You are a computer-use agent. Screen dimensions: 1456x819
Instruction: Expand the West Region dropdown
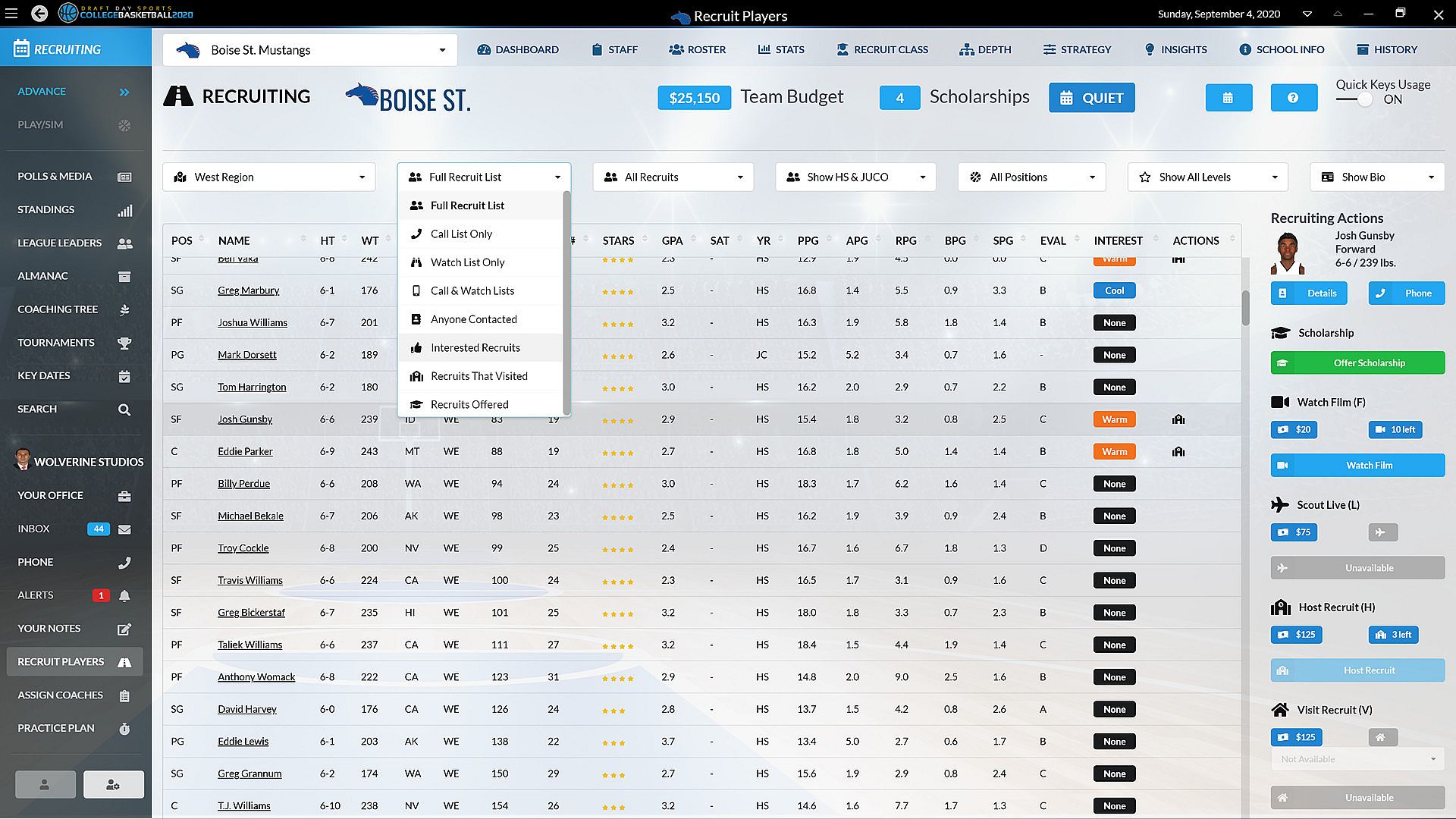pyautogui.click(x=269, y=177)
